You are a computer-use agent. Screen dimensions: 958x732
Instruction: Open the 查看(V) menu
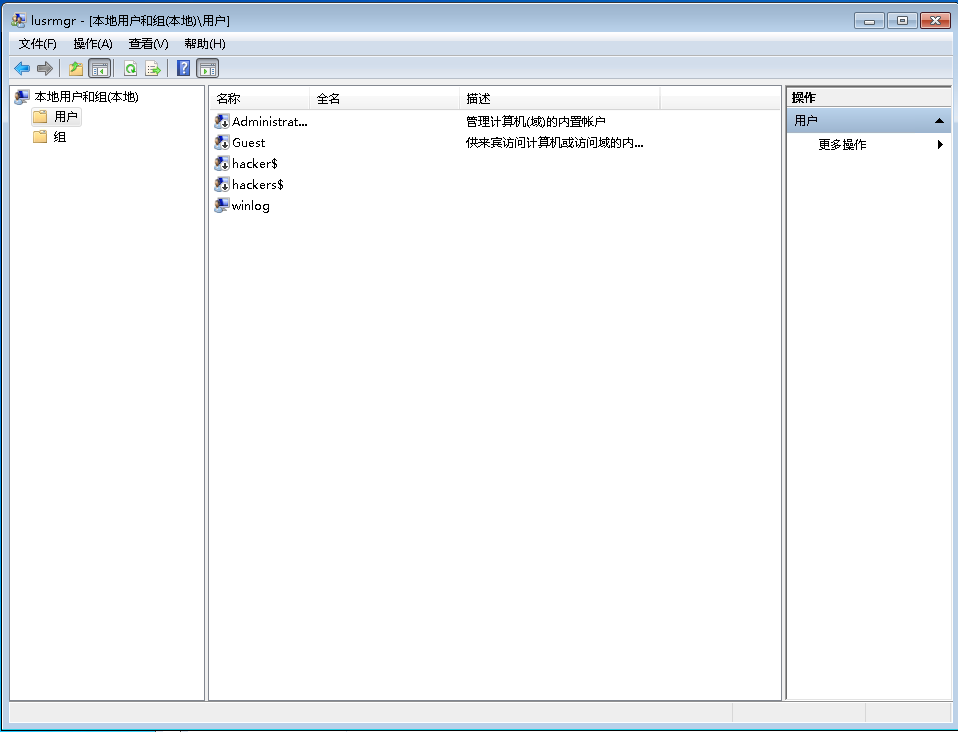pos(148,44)
